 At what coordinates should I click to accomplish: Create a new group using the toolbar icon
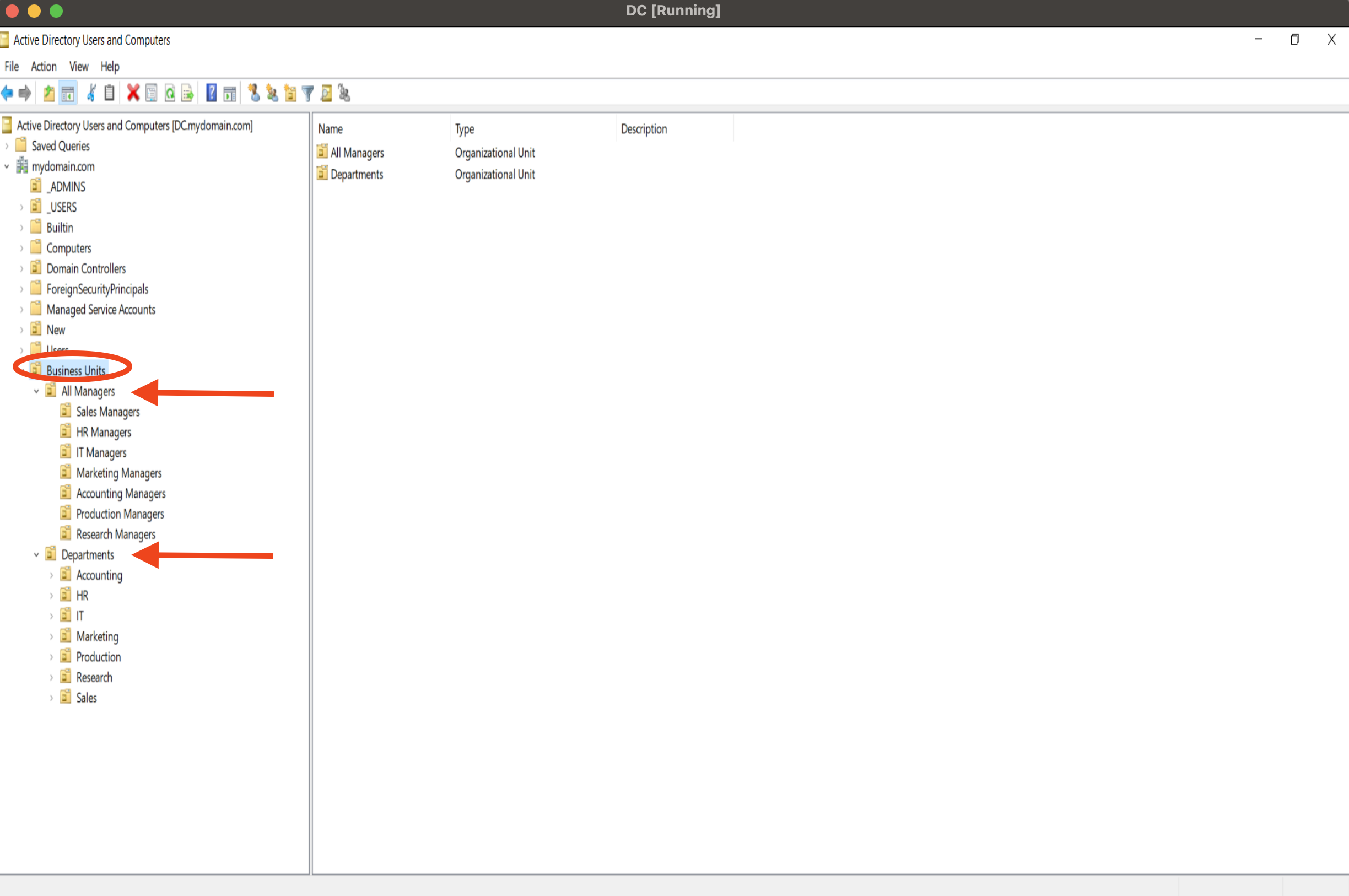(272, 93)
